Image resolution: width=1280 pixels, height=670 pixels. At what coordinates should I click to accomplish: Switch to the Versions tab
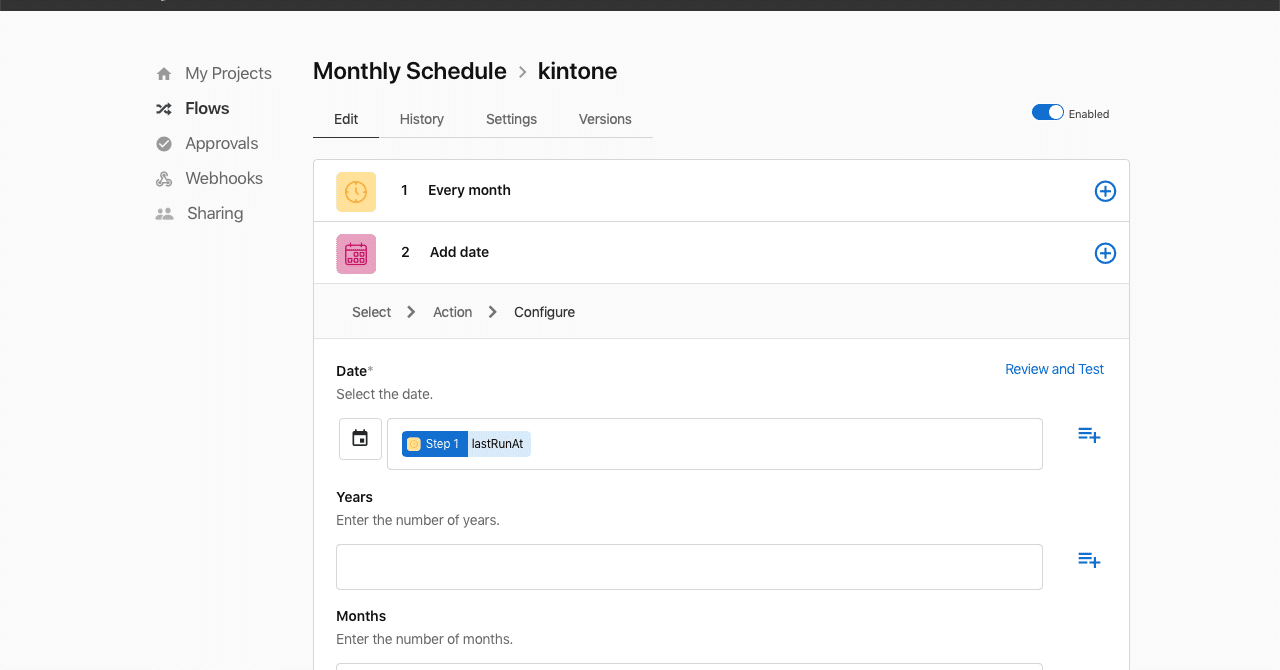(x=605, y=119)
